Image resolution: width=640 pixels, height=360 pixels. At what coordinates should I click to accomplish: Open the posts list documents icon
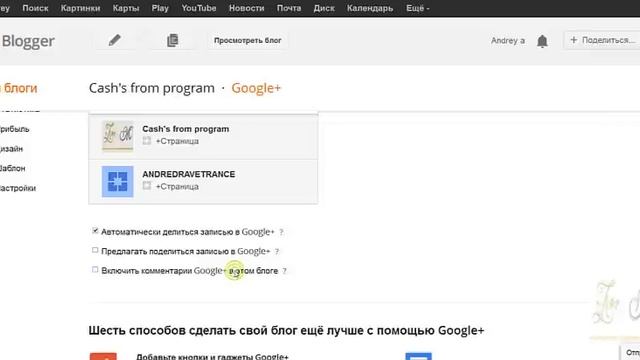tap(173, 40)
